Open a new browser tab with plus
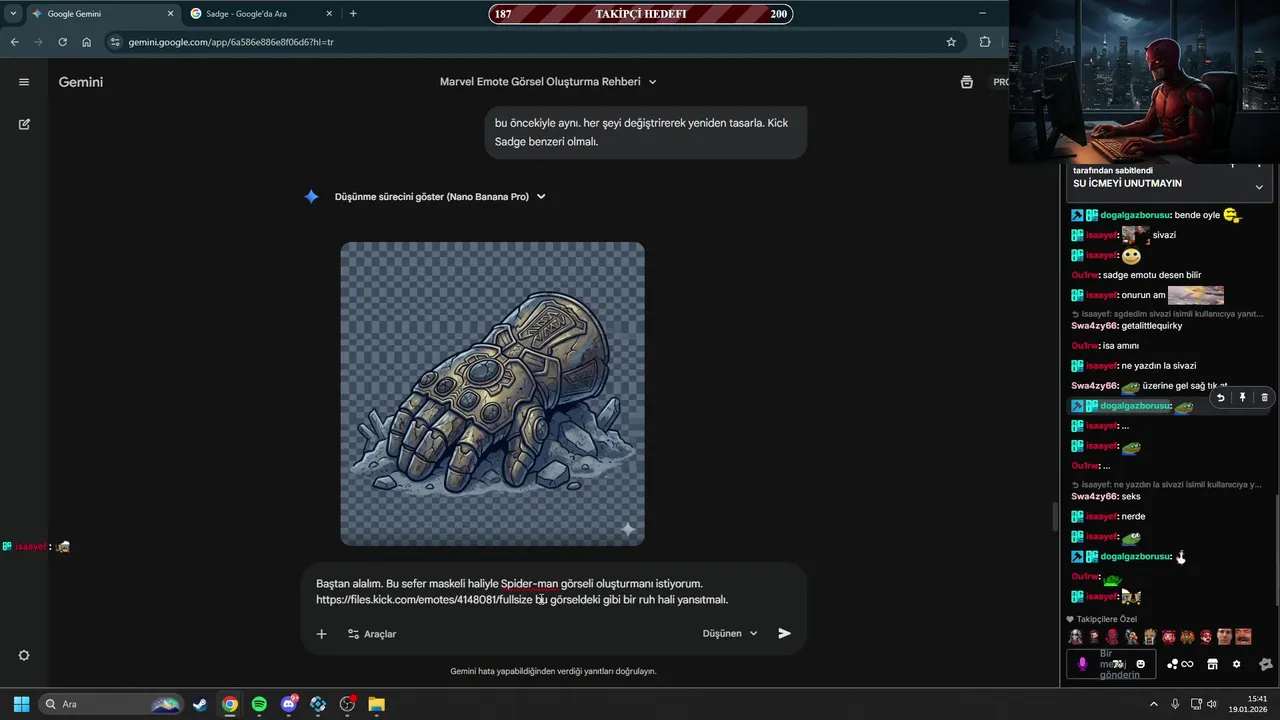The width and height of the screenshot is (1280, 720). click(x=353, y=14)
